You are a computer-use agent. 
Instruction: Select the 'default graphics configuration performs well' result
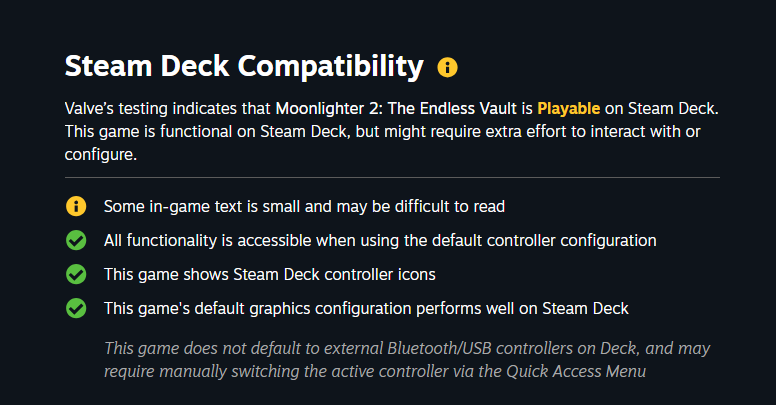[x=366, y=308]
